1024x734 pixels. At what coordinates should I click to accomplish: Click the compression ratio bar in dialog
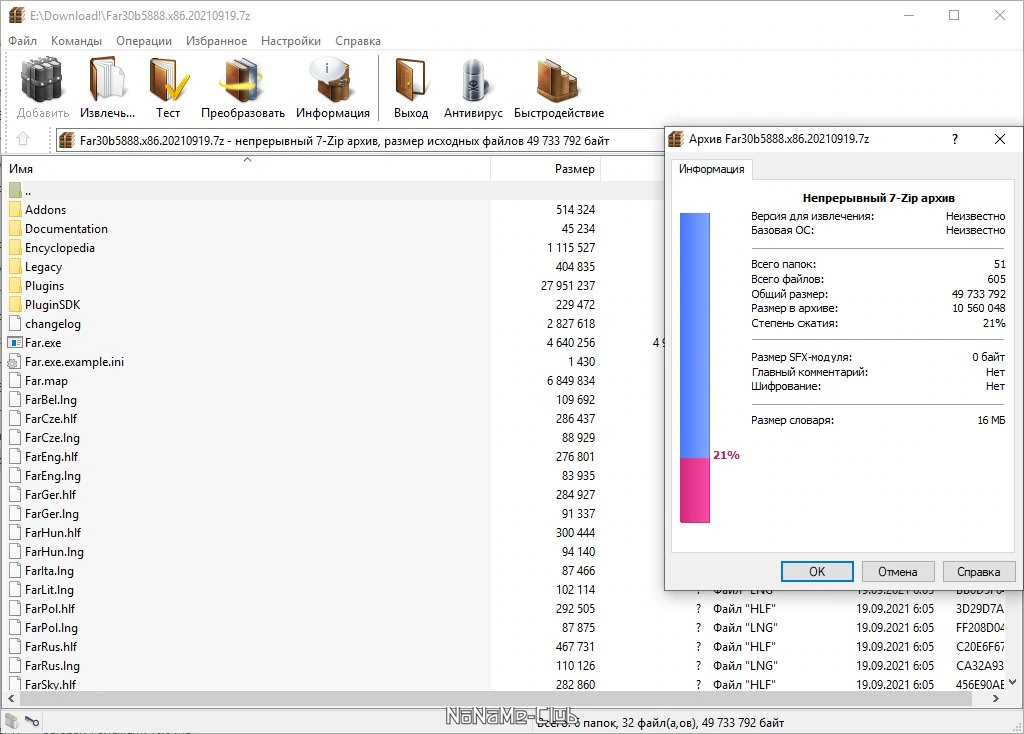pos(695,367)
